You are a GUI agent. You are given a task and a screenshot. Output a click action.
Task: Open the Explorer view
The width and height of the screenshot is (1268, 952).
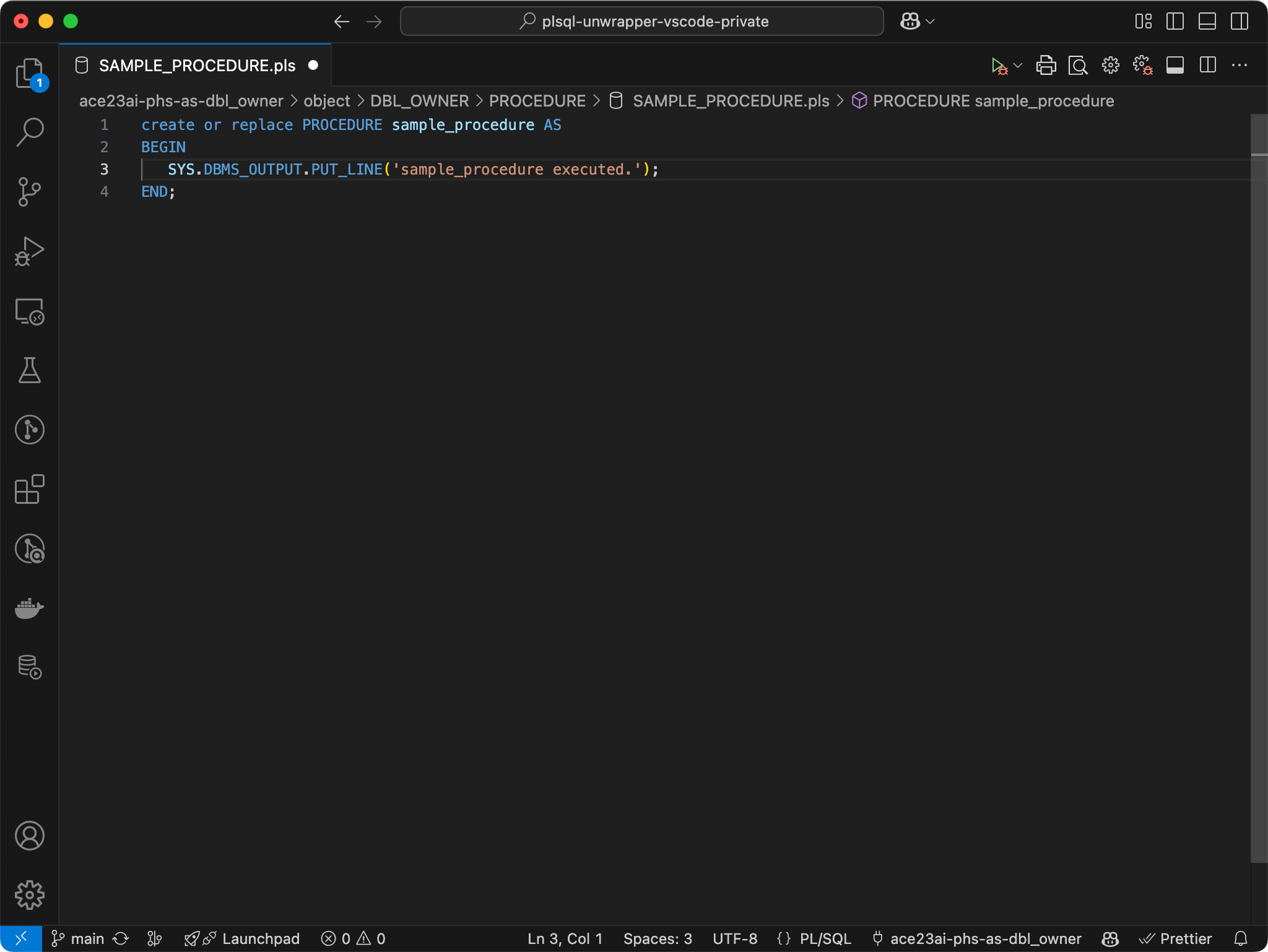coord(29,74)
